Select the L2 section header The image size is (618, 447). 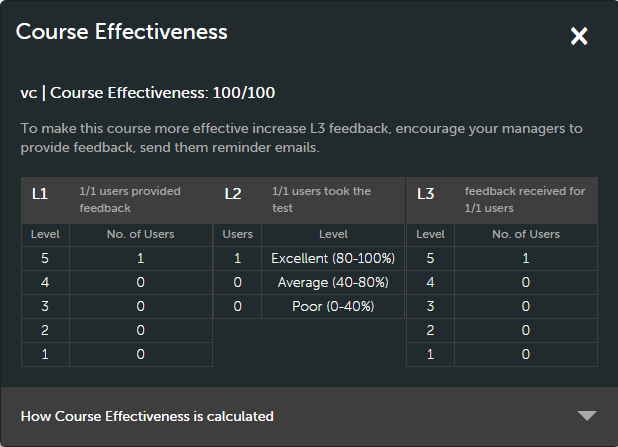[x=232, y=193]
